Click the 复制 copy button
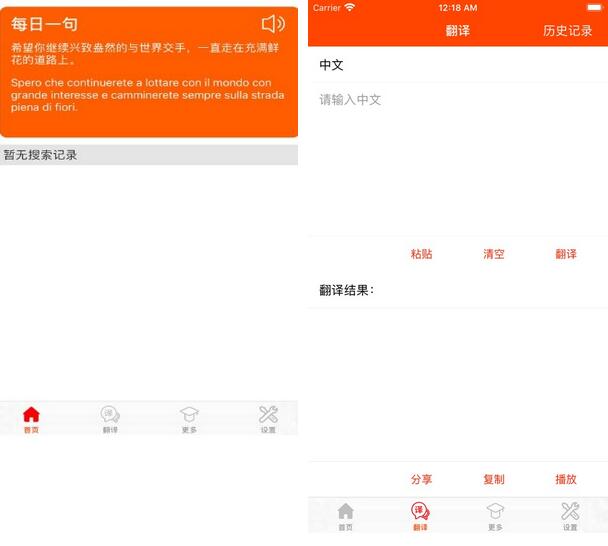Image resolution: width=608 pixels, height=546 pixels. pyautogui.click(x=494, y=479)
